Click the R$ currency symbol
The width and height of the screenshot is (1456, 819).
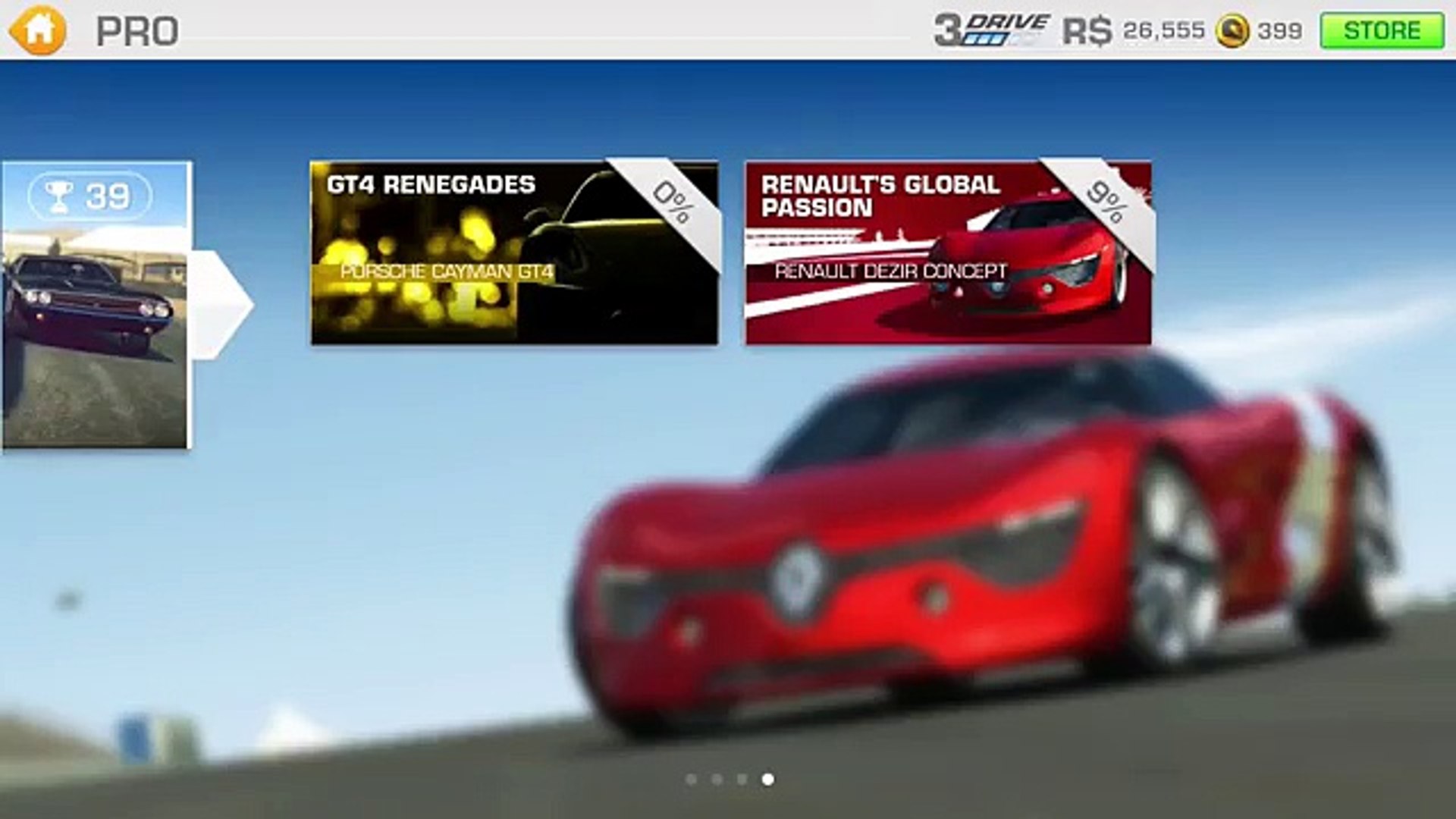pos(1086,31)
